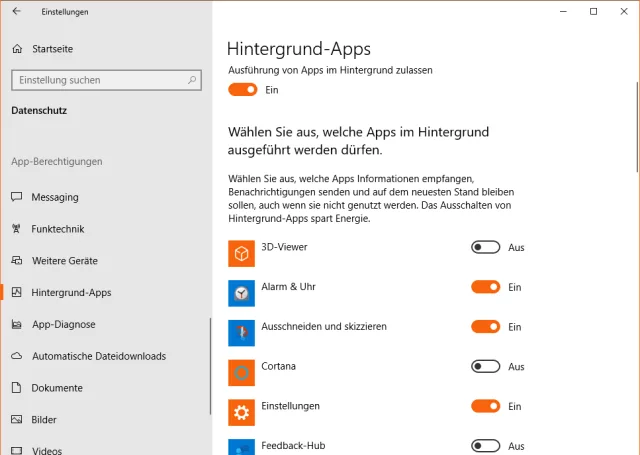Click the Startseite home icon

click(x=16, y=49)
